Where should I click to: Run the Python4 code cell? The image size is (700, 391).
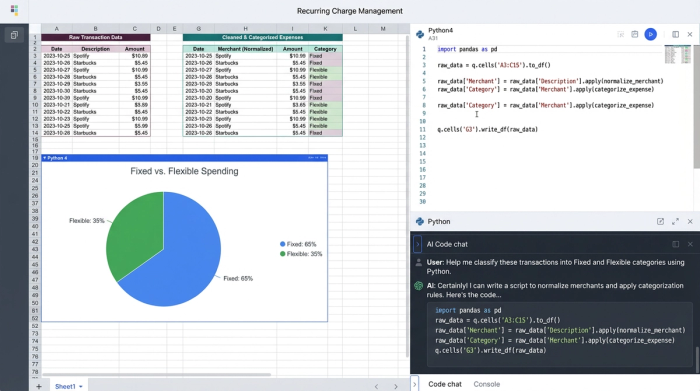650,34
